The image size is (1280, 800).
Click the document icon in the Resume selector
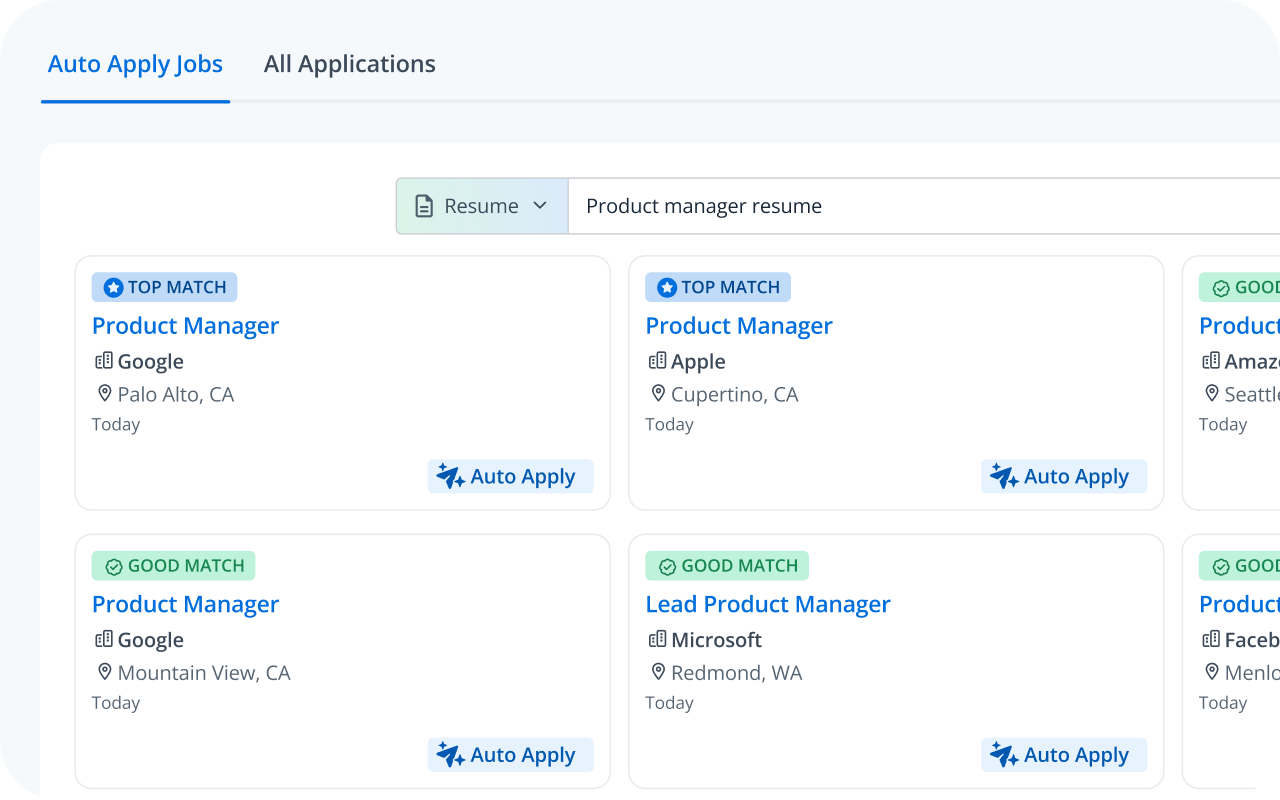pyautogui.click(x=424, y=206)
